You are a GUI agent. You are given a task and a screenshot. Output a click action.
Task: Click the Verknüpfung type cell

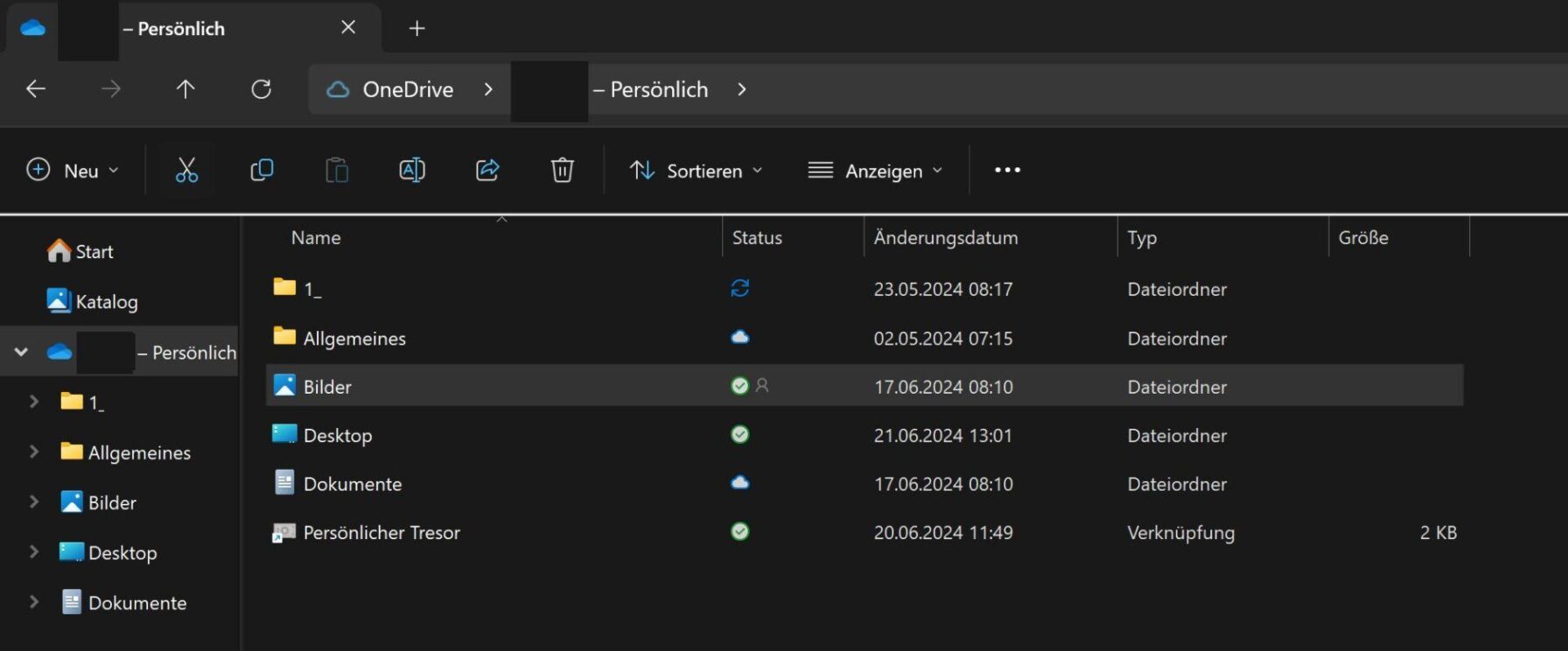coord(1181,533)
